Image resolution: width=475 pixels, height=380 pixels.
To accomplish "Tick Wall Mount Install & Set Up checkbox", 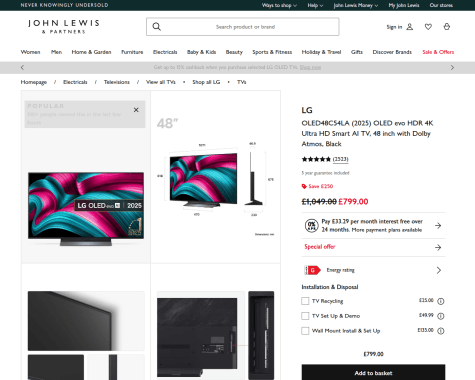I will 305,331.
